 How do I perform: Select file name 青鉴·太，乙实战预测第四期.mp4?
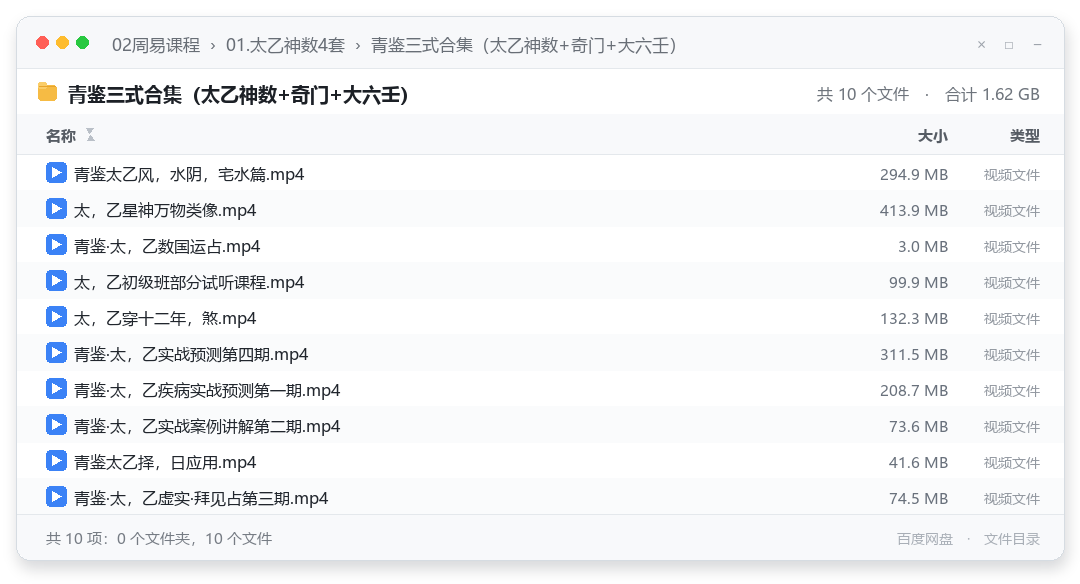[191, 355]
